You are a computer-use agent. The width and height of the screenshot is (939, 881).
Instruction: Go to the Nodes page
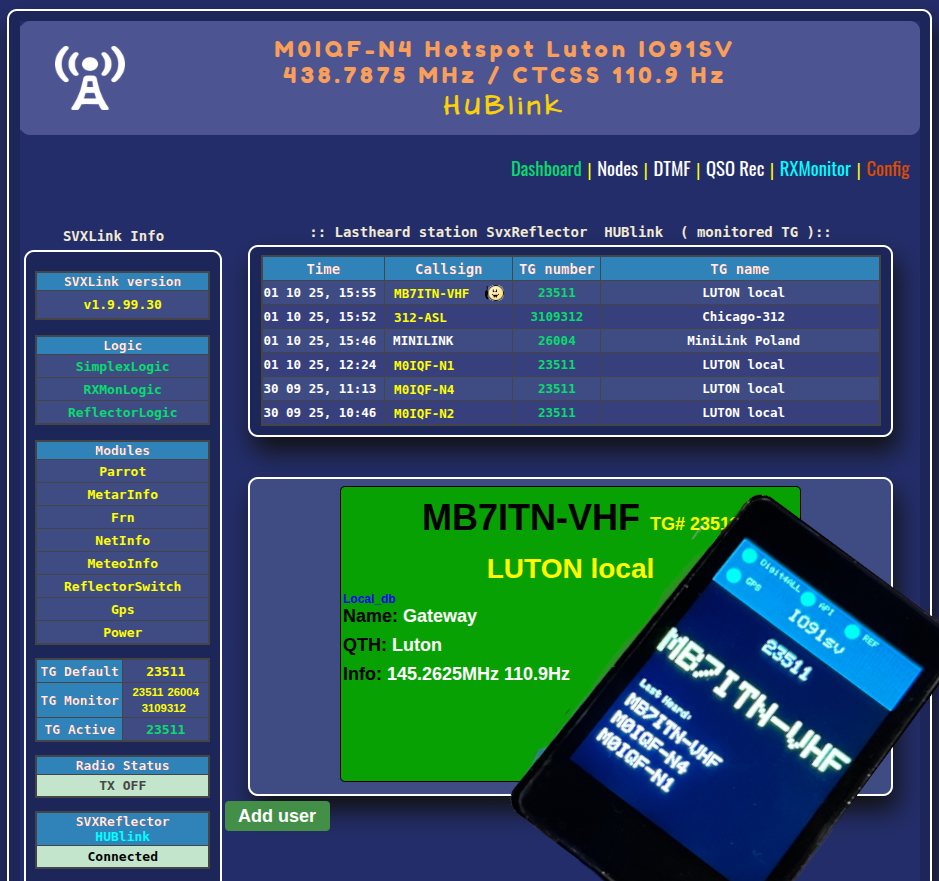(x=617, y=169)
